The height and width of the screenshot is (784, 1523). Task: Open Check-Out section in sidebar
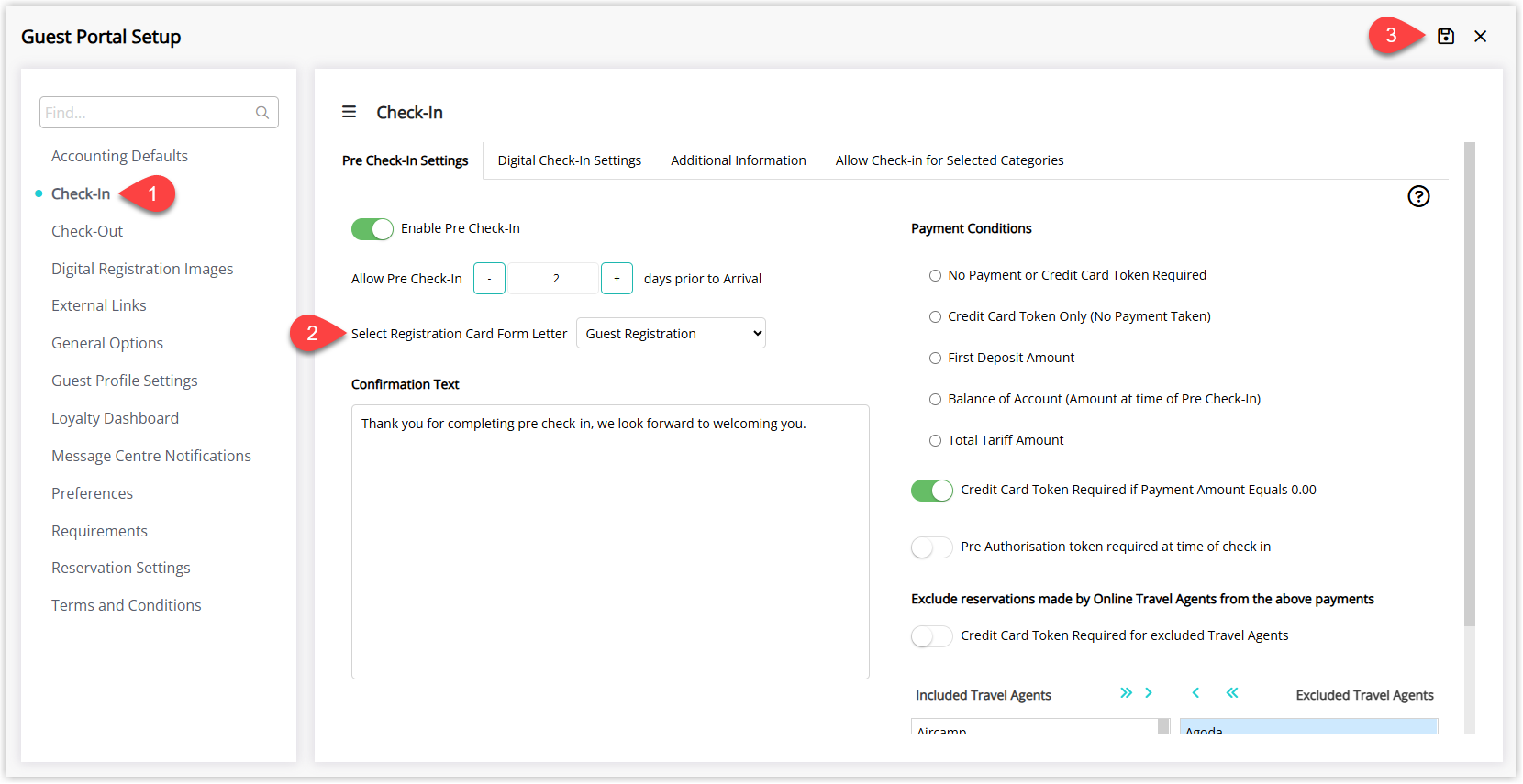coord(87,231)
